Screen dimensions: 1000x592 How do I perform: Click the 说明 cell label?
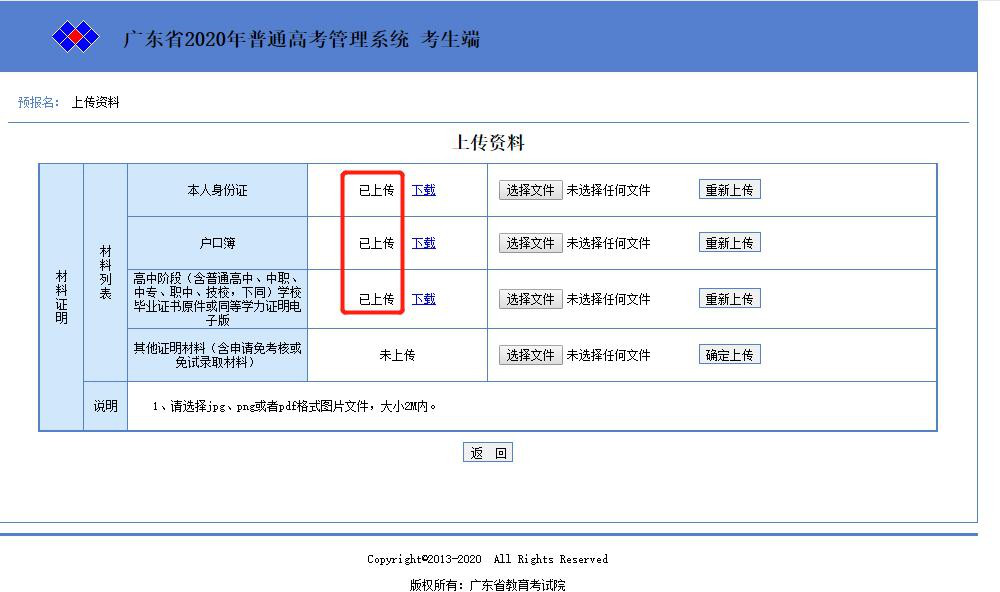tap(106, 406)
